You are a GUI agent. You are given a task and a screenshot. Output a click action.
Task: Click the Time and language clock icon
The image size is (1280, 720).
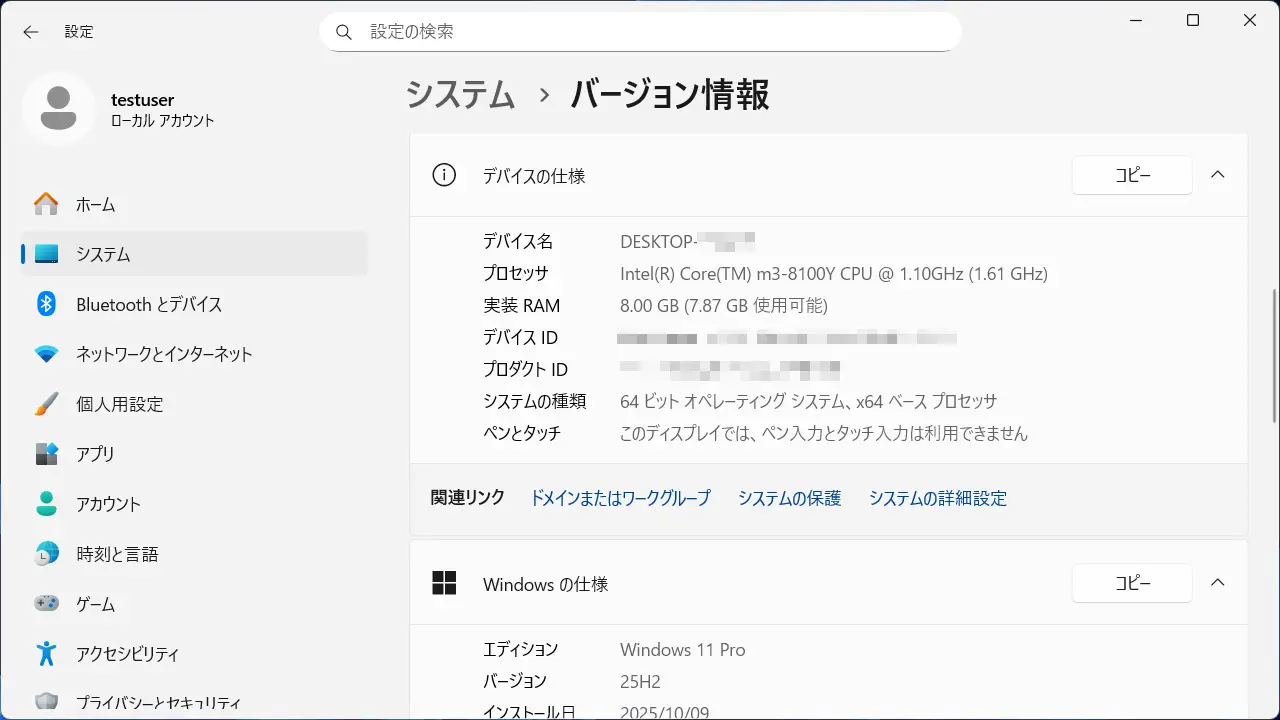coord(46,554)
